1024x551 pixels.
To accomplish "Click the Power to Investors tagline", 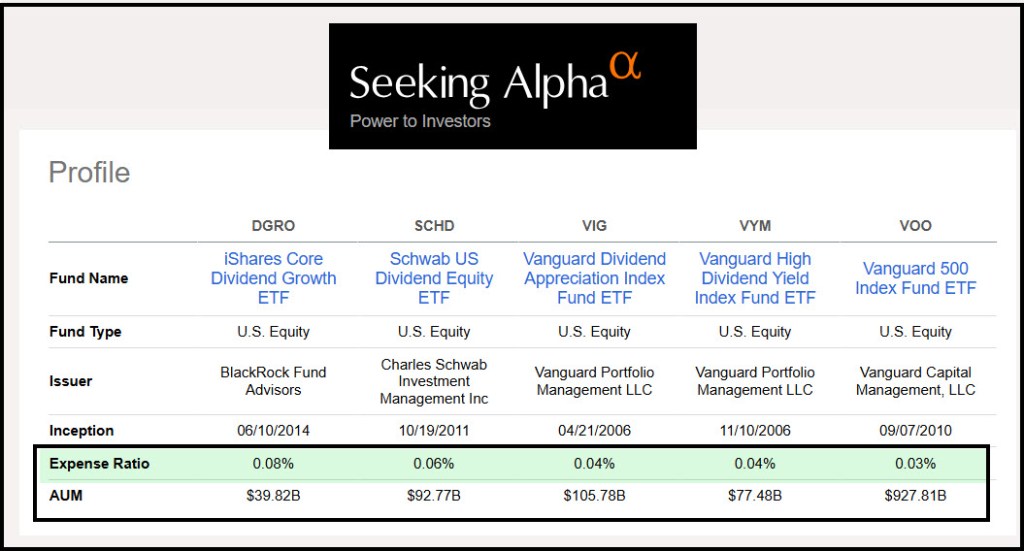I will click(420, 121).
